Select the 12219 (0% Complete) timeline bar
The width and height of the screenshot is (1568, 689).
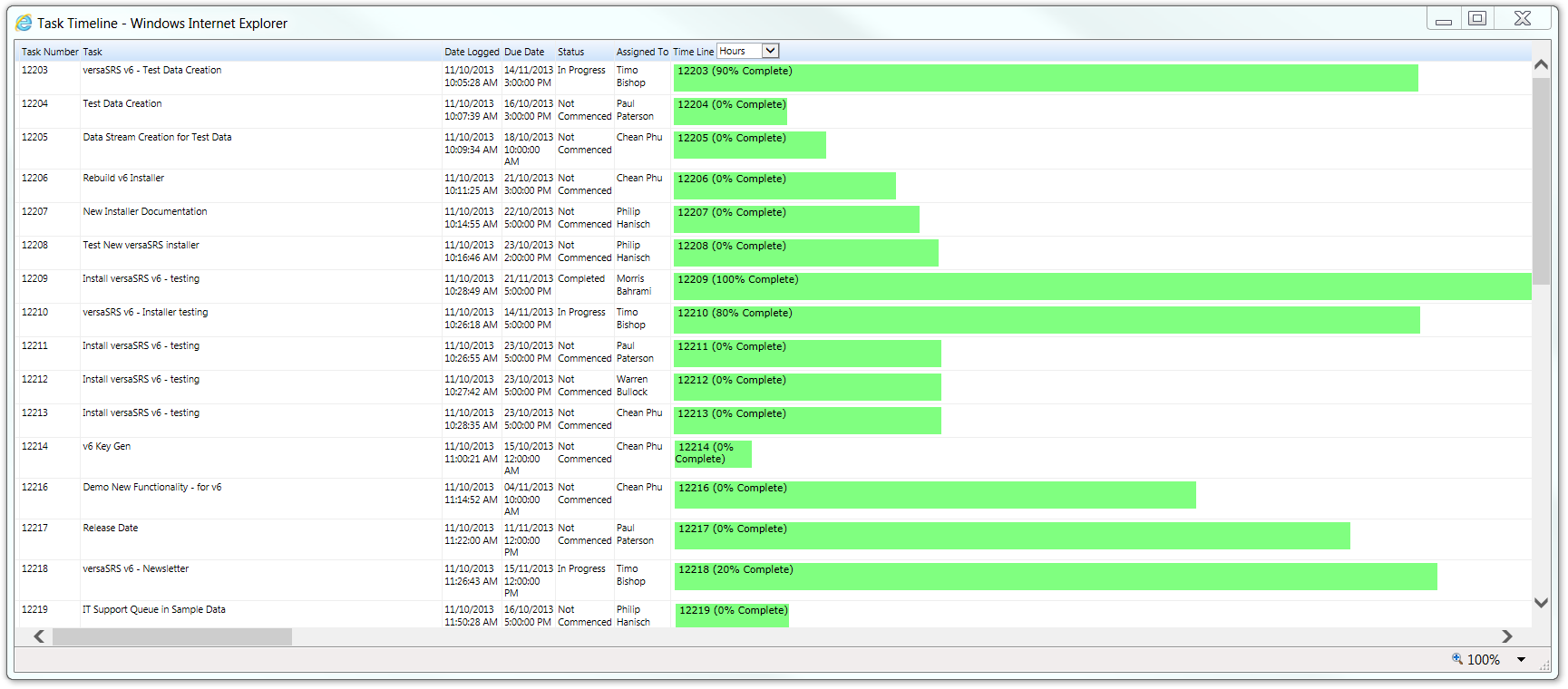click(732, 615)
